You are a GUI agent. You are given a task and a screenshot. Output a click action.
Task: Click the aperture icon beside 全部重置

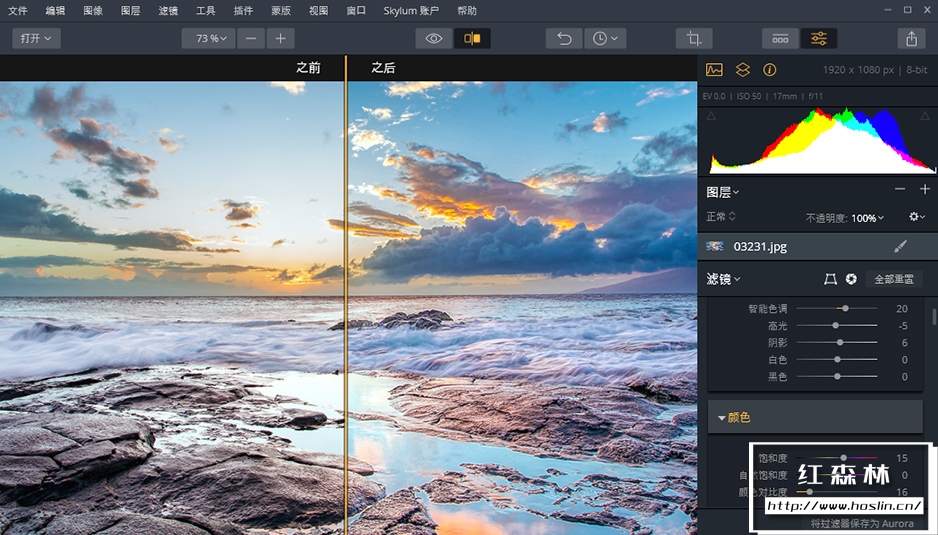pyautogui.click(x=851, y=279)
